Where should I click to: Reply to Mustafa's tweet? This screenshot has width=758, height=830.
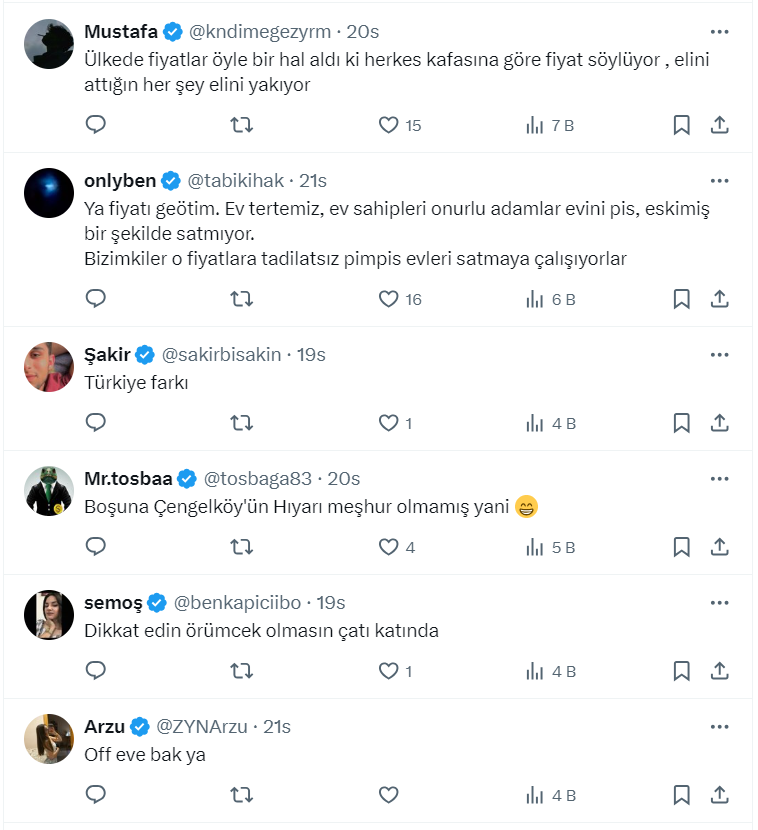coord(96,125)
